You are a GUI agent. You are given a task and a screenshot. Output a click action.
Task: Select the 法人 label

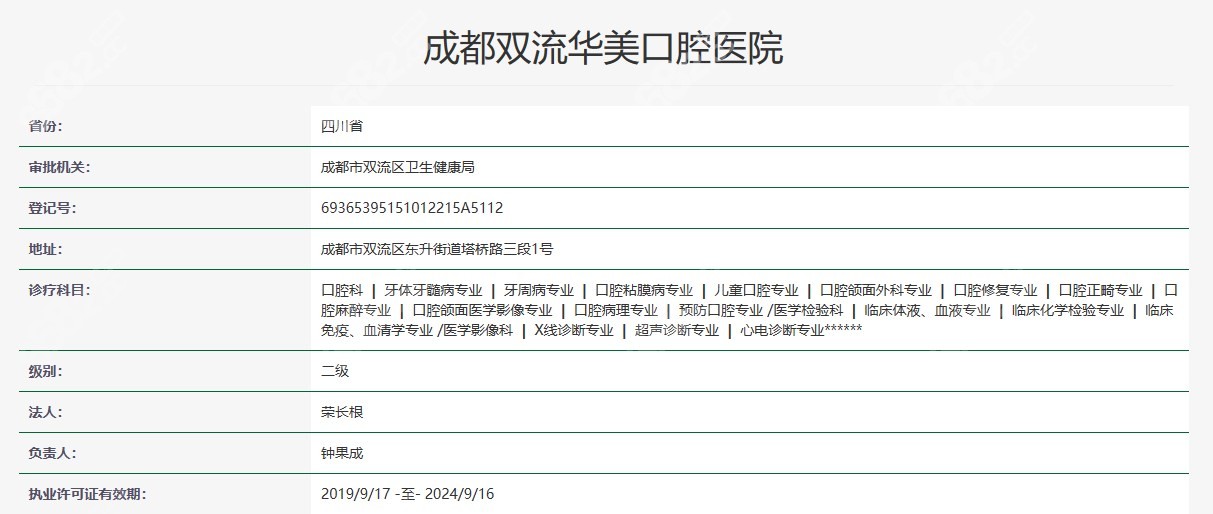pos(45,412)
